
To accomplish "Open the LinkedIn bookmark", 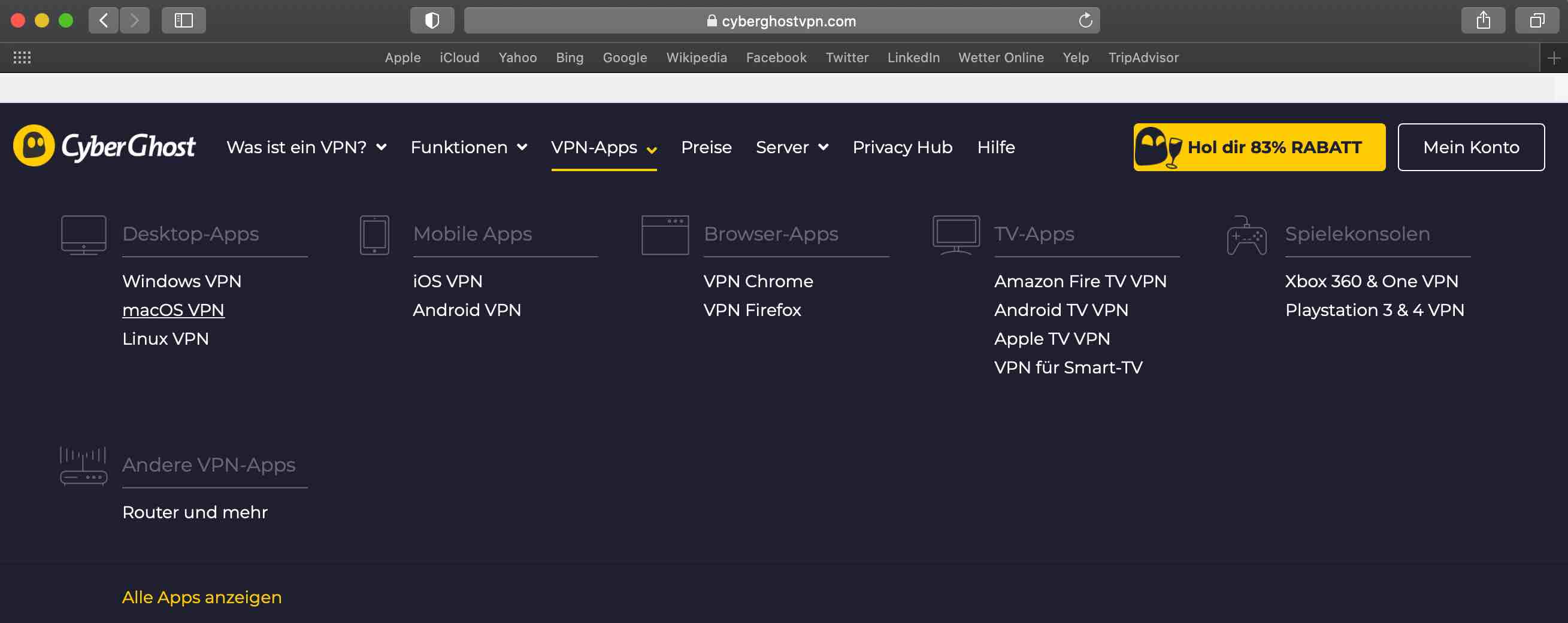I will coord(913,58).
